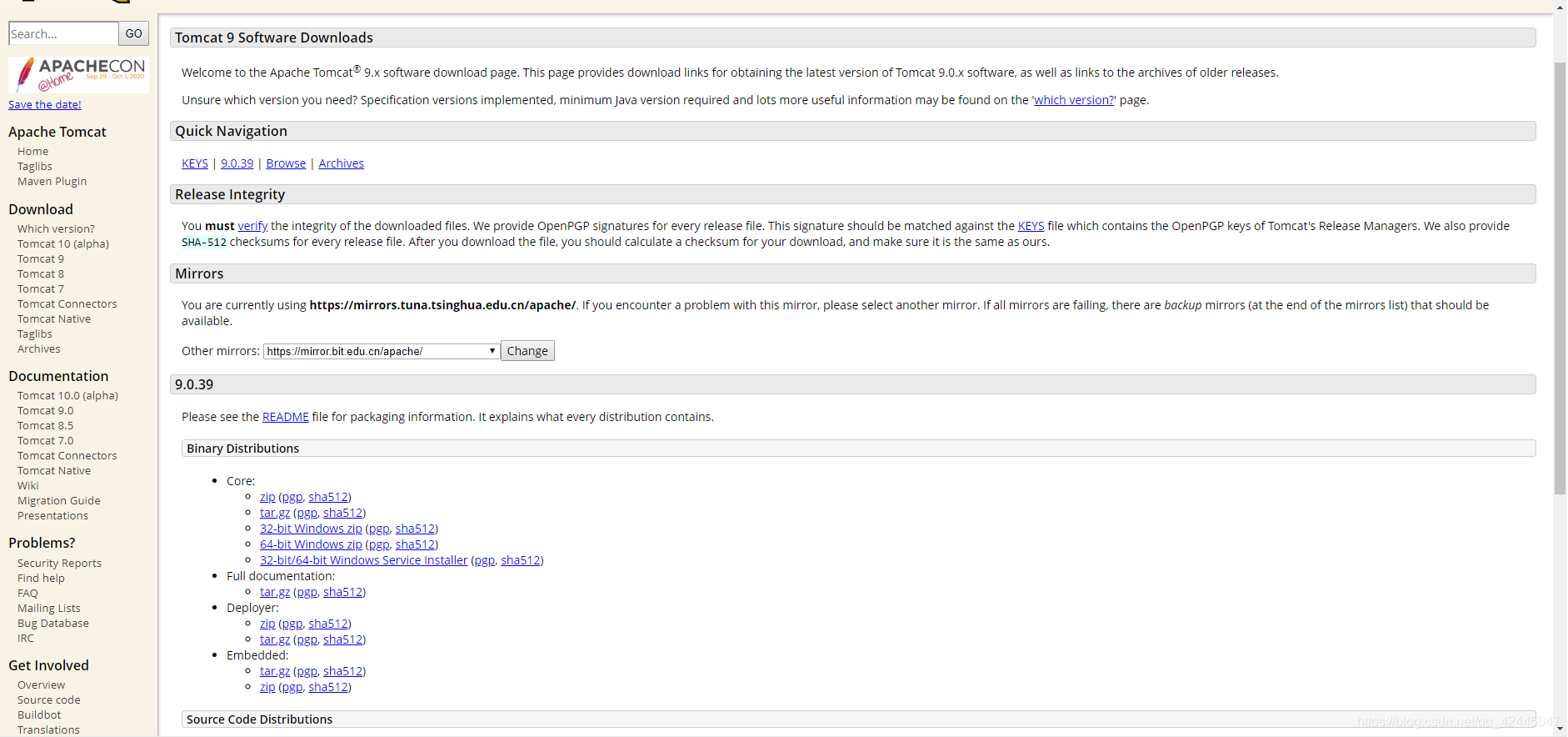Download the Deployer tar.gz file
Viewport: 1568px width, 737px height.
[275, 639]
